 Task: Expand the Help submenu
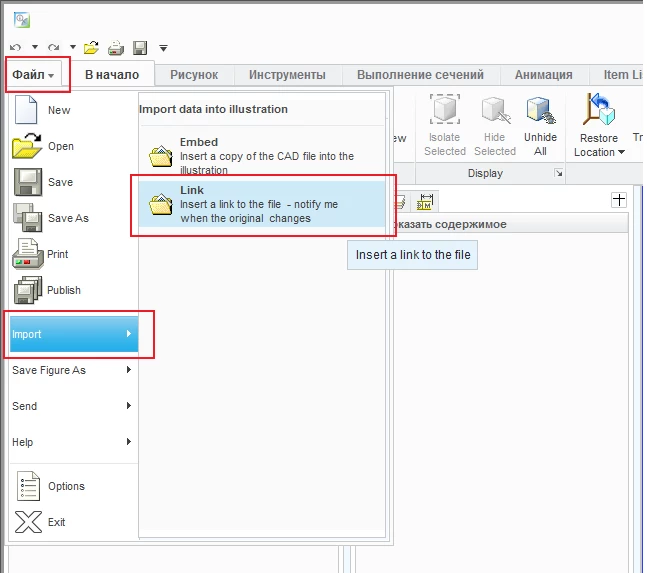coord(73,442)
